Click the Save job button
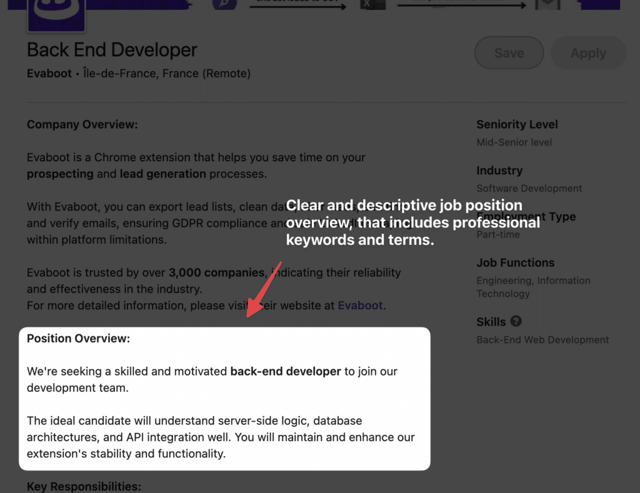This screenshot has width=640, height=493. (509, 53)
